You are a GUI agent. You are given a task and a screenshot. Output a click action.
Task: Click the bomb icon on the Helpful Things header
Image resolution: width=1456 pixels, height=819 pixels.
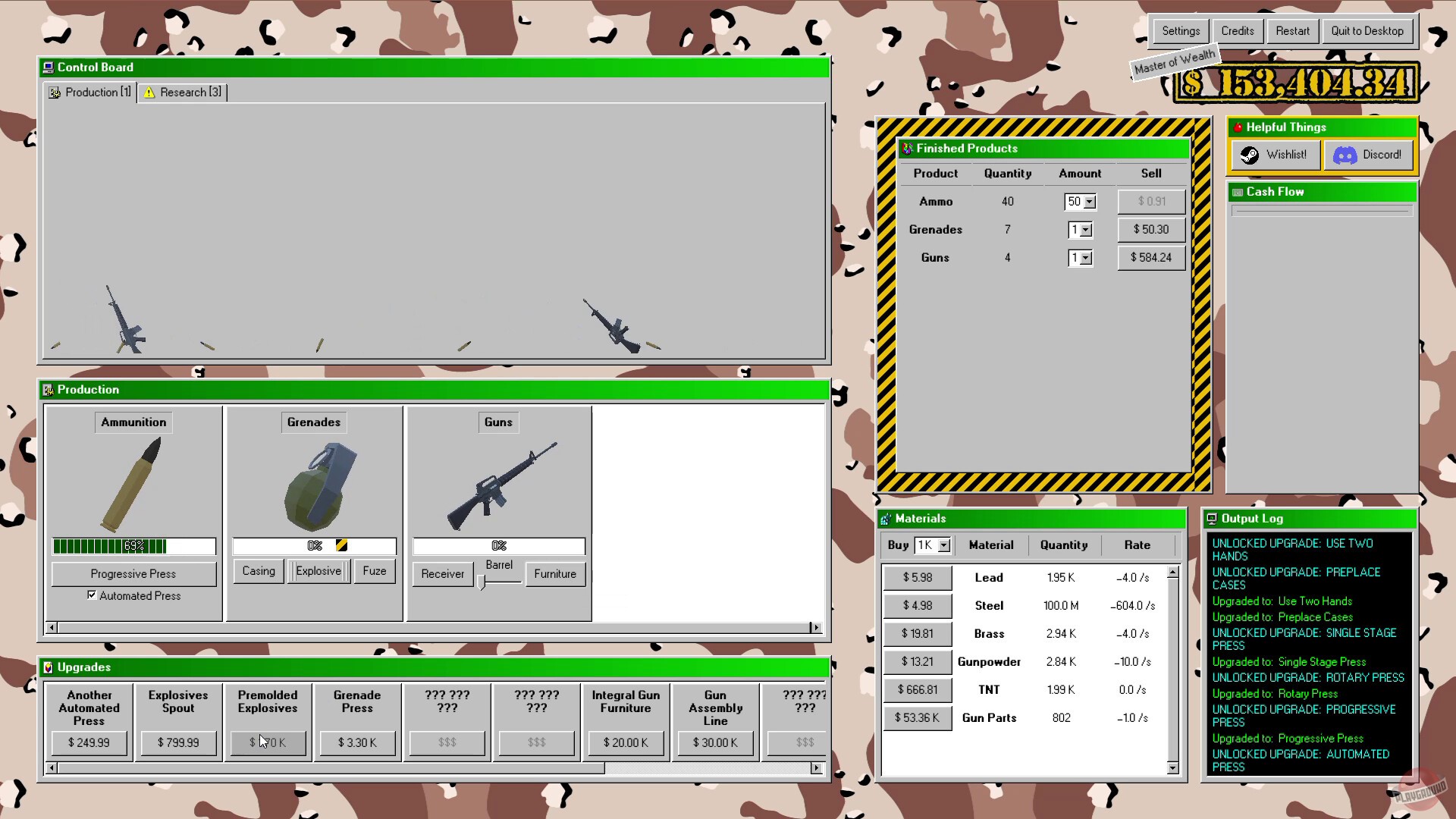(1237, 127)
